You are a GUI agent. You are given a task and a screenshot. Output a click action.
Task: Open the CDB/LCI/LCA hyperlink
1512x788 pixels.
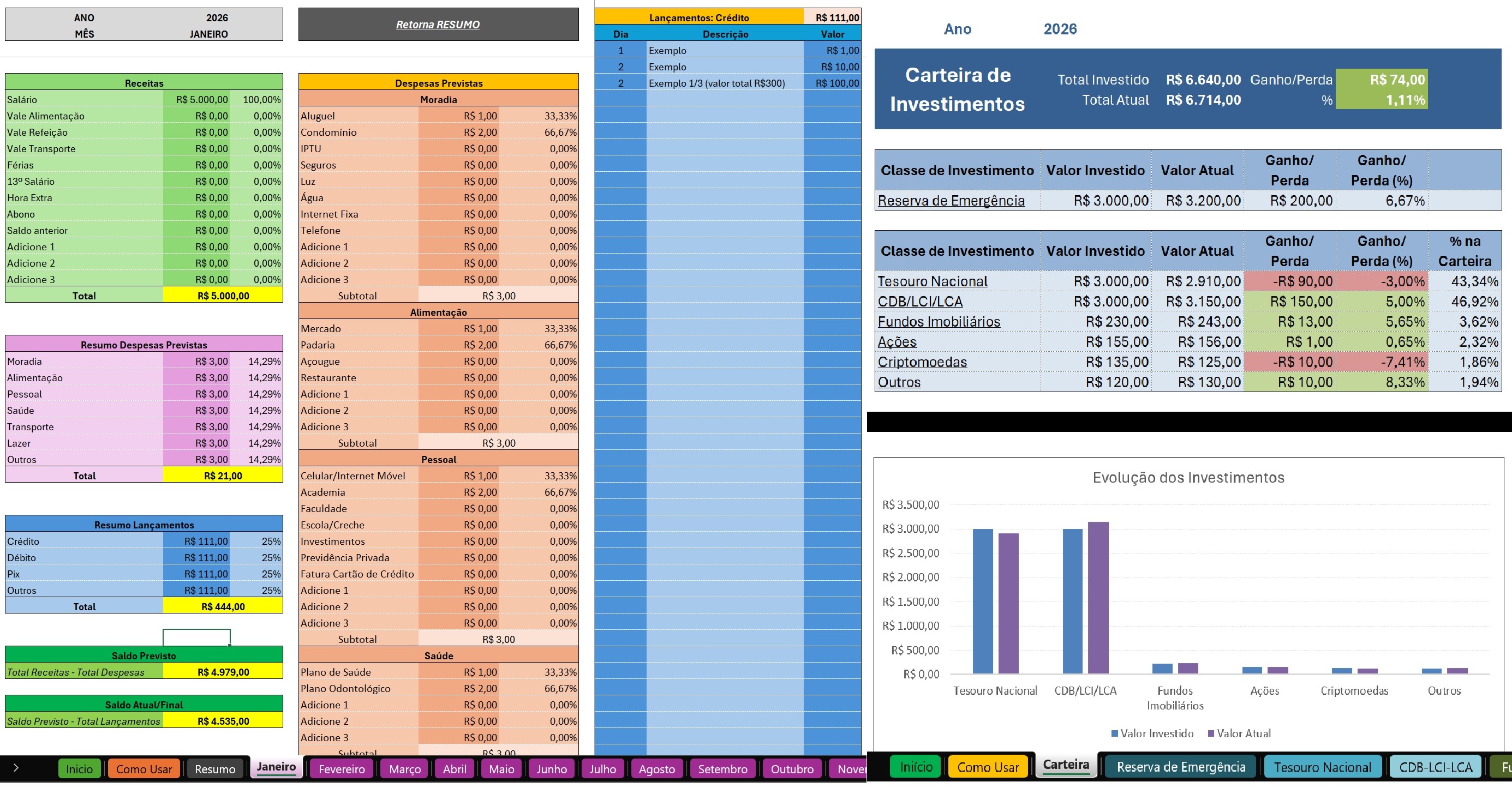(x=920, y=302)
